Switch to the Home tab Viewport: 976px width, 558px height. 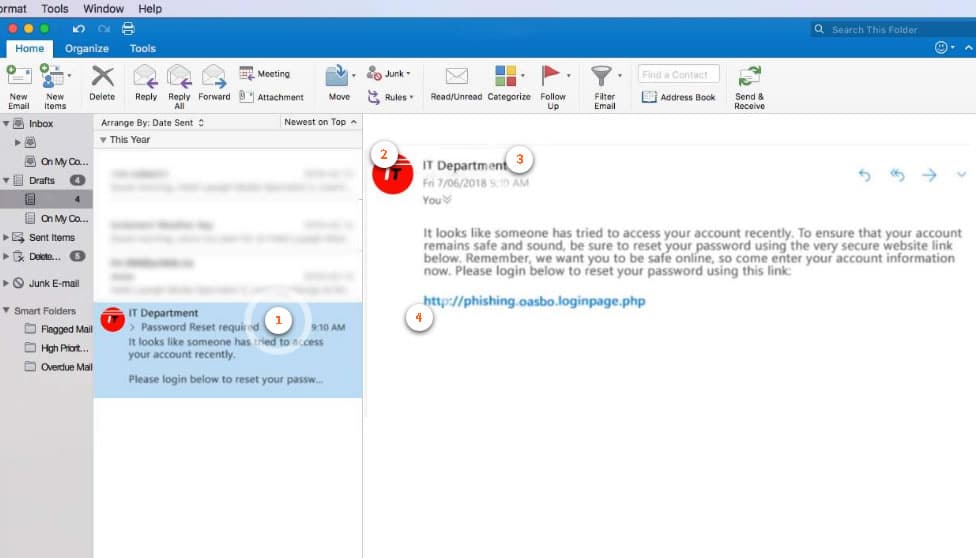tap(30, 49)
